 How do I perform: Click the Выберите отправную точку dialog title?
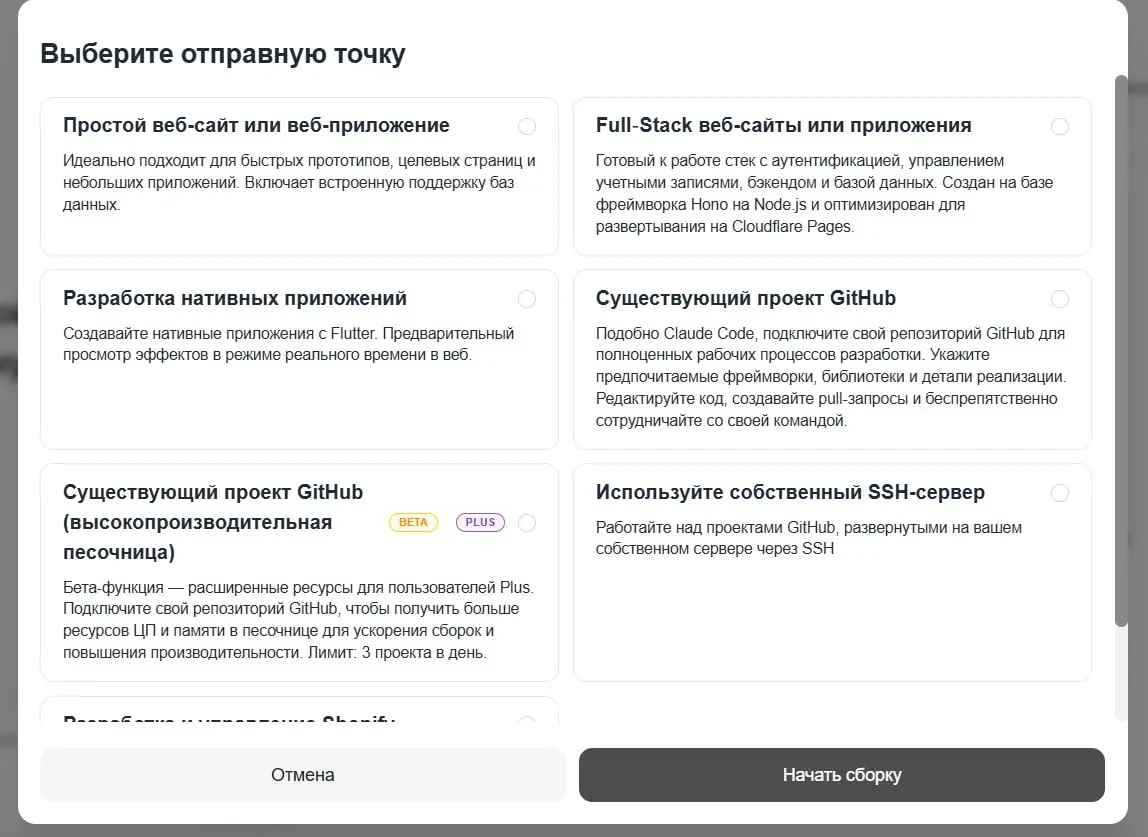tap(222, 53)
